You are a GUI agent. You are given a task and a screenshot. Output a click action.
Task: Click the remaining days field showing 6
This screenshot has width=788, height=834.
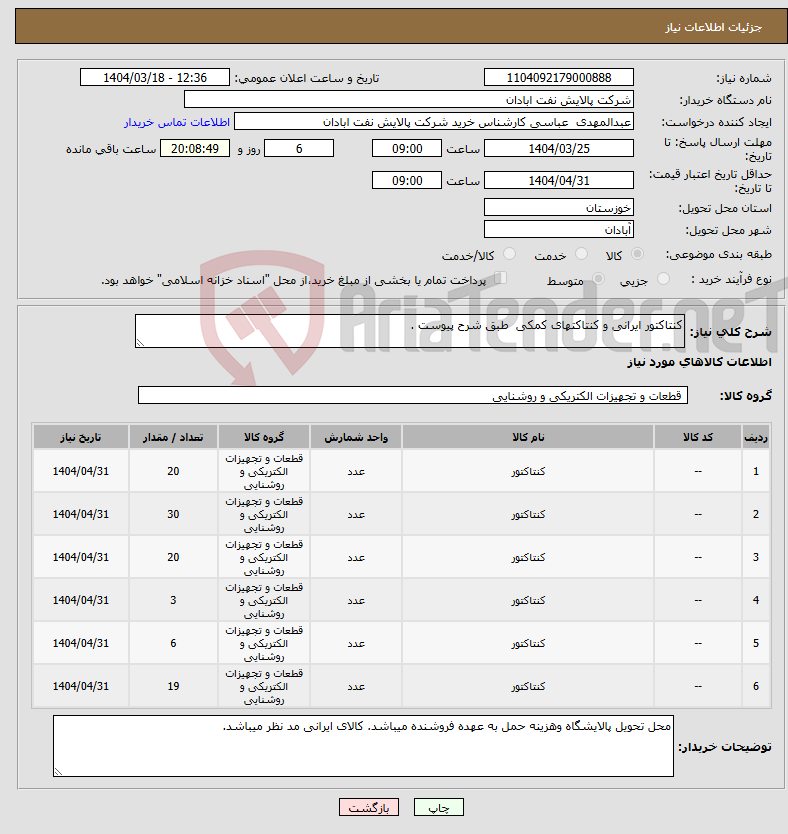[299, 148]
